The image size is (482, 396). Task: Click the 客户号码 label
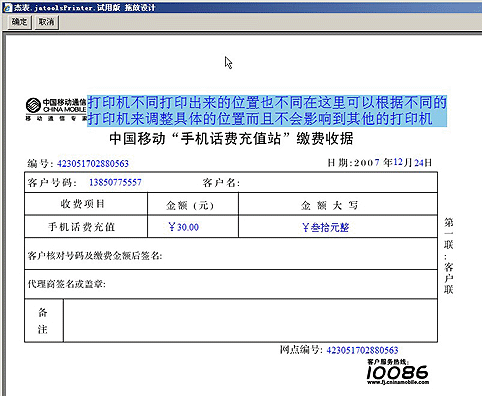(x=52, y=183)
